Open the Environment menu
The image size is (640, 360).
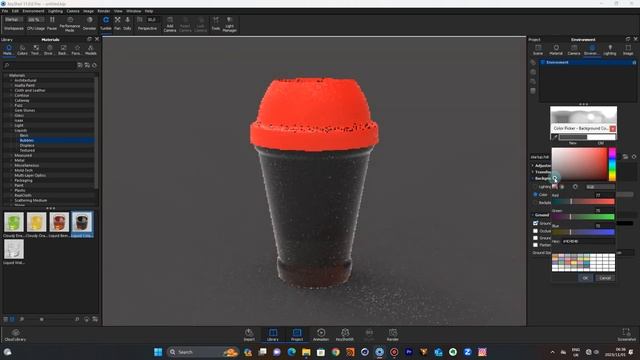pos(33,11)
